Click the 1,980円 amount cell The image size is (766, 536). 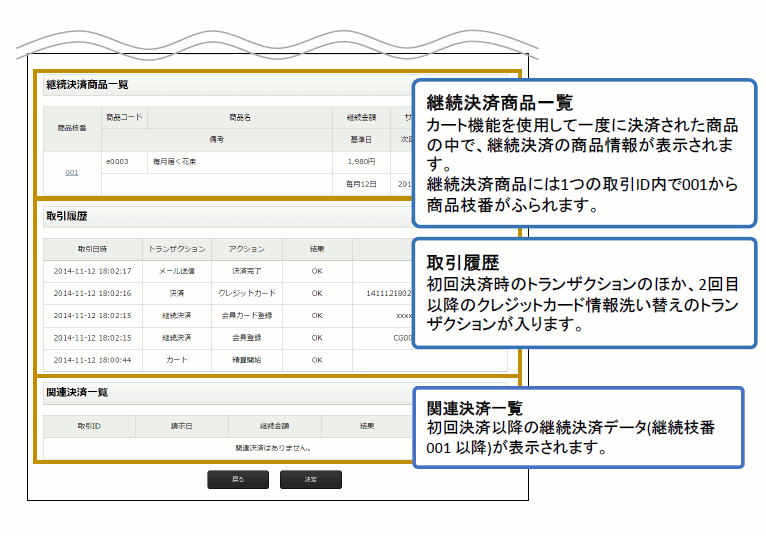pos(361,160)
